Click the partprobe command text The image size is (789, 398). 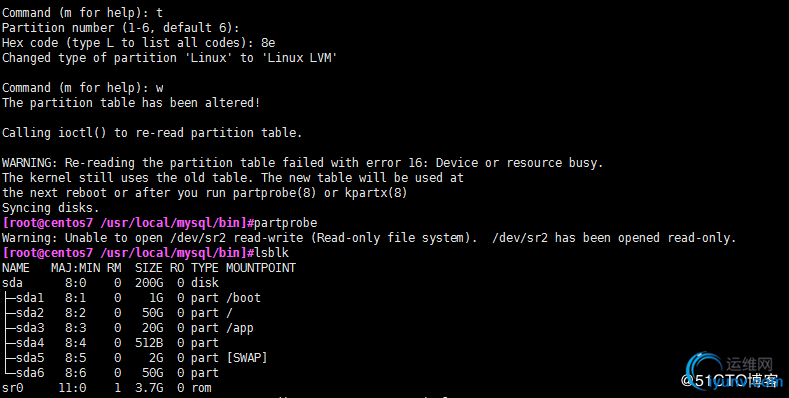coord(286,223)
